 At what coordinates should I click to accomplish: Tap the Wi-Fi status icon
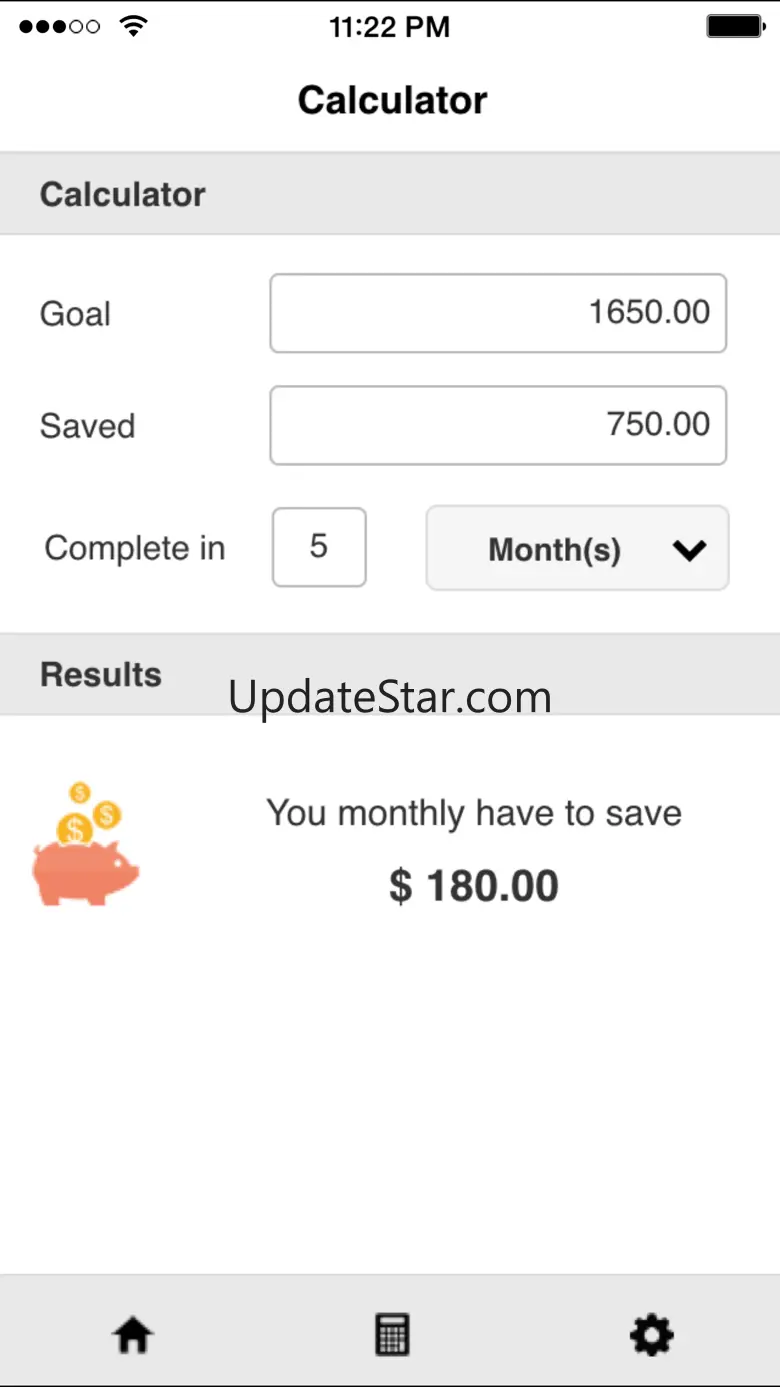[x=132, y=26]
